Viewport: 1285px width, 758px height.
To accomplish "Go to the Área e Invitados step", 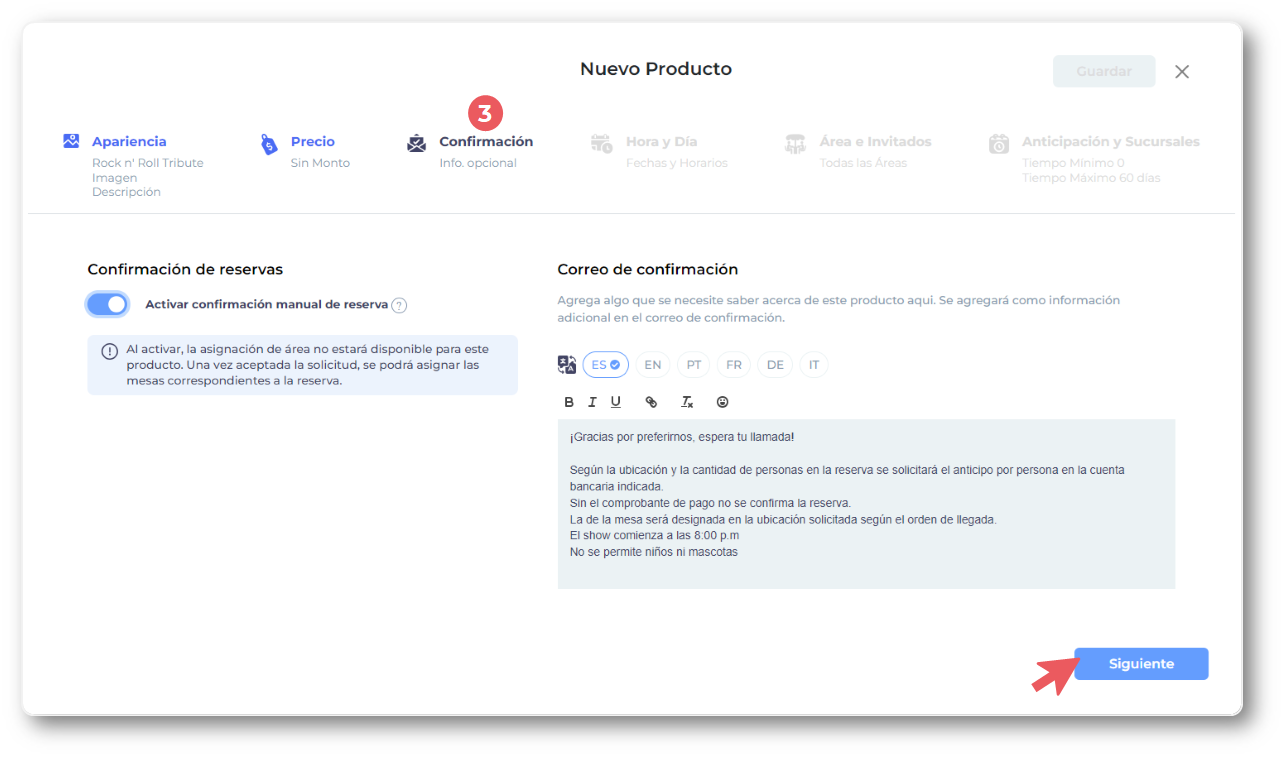I will (876, 142).
